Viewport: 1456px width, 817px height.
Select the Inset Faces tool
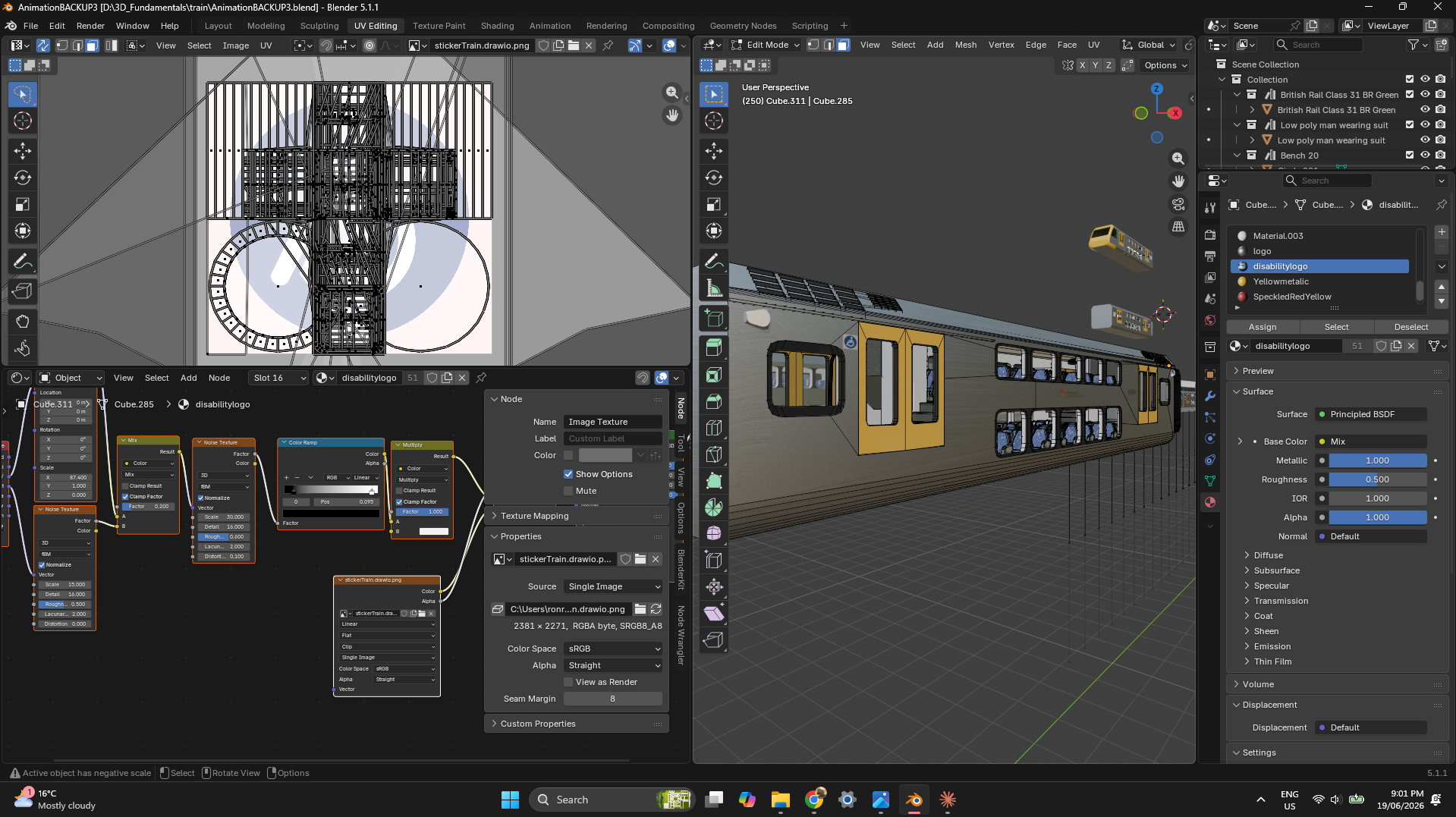click(714, 375)
